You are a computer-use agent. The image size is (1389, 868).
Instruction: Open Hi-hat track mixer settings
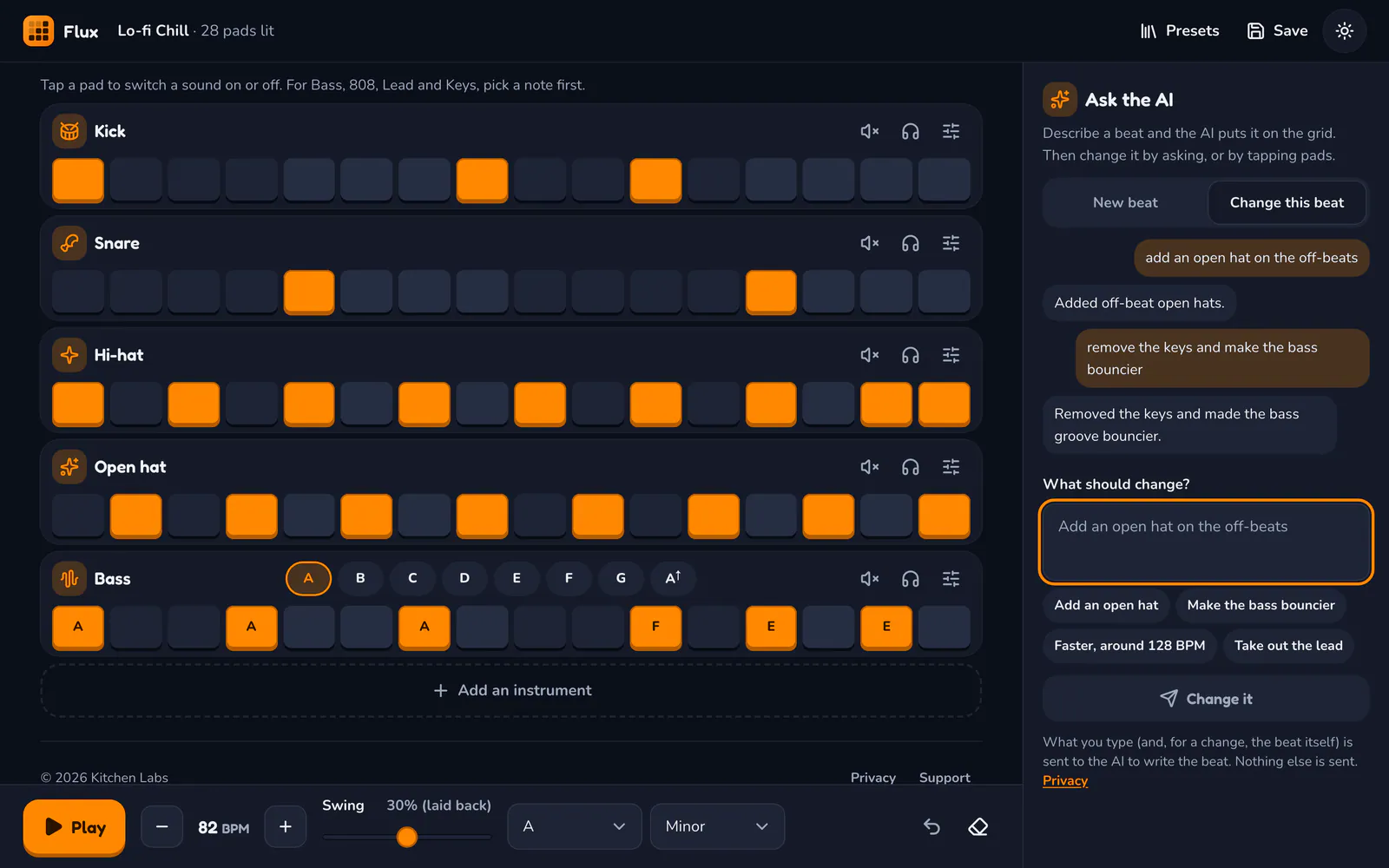pos(951,355)
